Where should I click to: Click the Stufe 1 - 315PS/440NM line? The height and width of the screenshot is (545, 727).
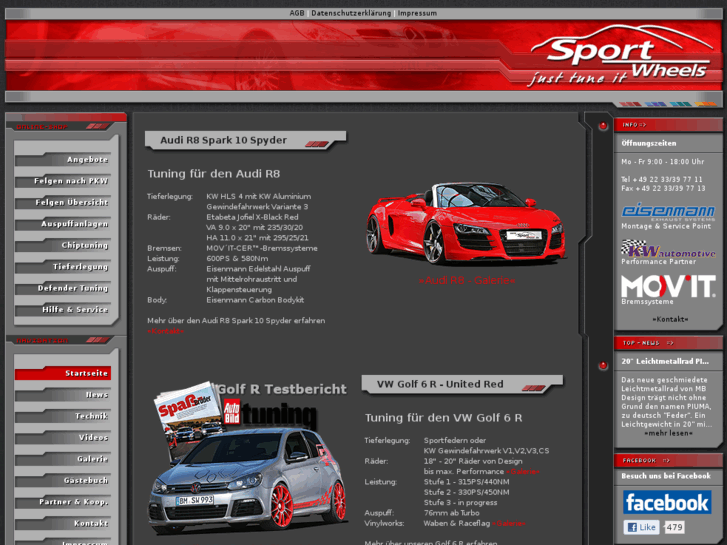click(466, 482)
